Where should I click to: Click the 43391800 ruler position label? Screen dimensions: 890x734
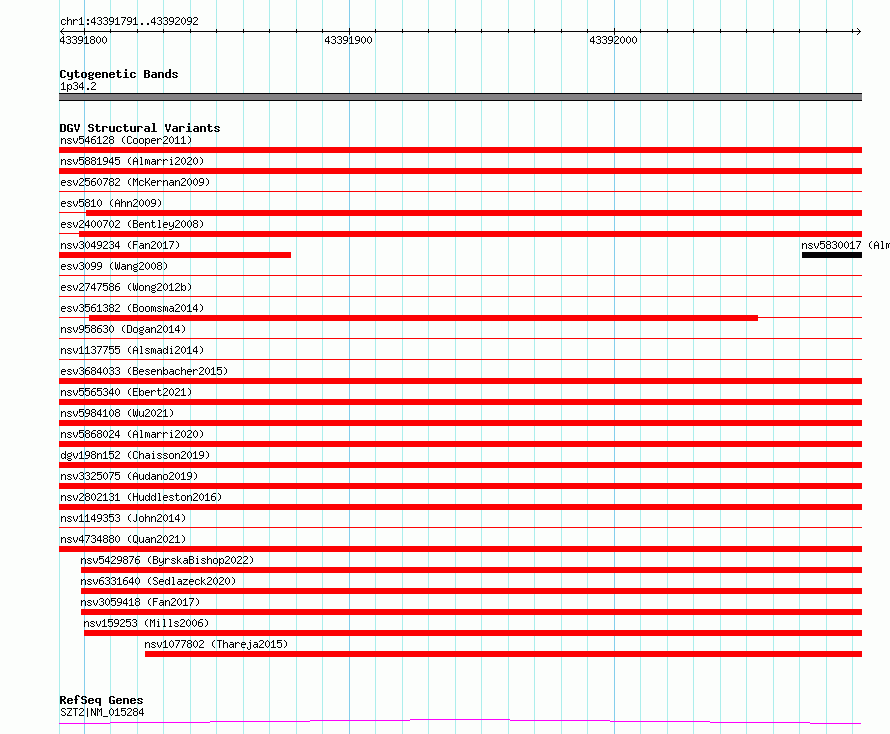click(x=83, y=40)
